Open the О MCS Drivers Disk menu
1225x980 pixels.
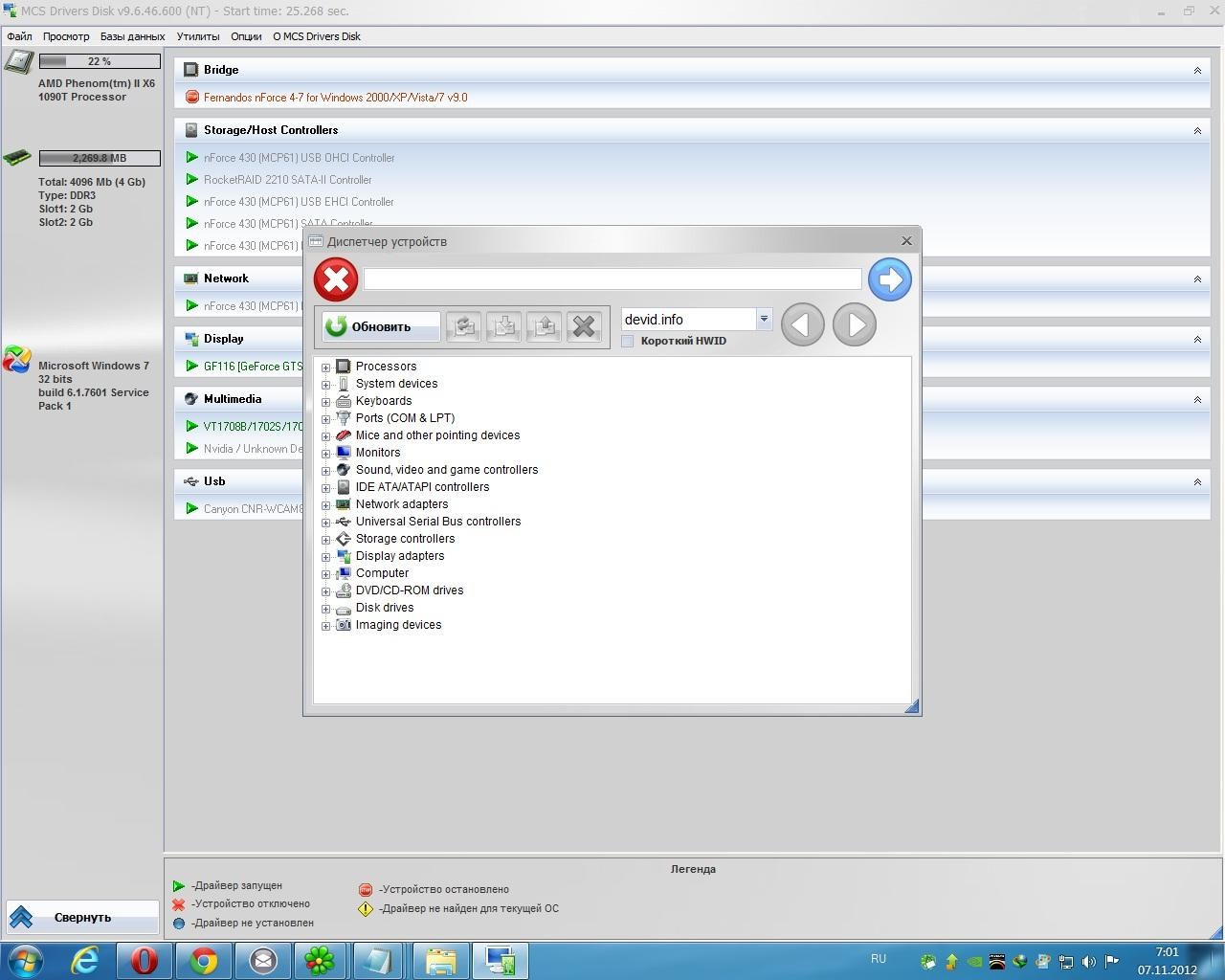(317, 36)
